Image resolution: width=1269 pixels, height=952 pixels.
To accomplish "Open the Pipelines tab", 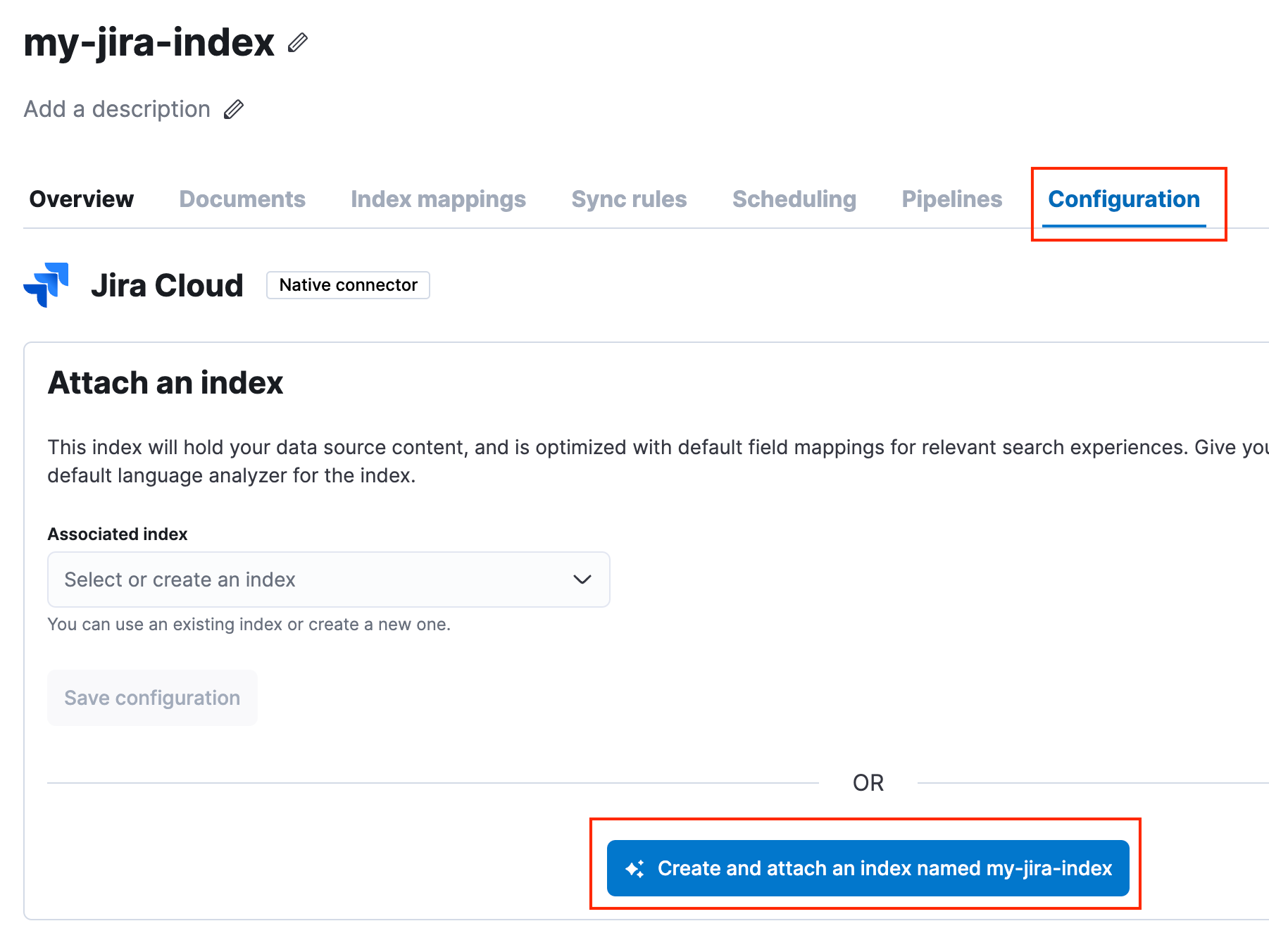I will point(951,199).
